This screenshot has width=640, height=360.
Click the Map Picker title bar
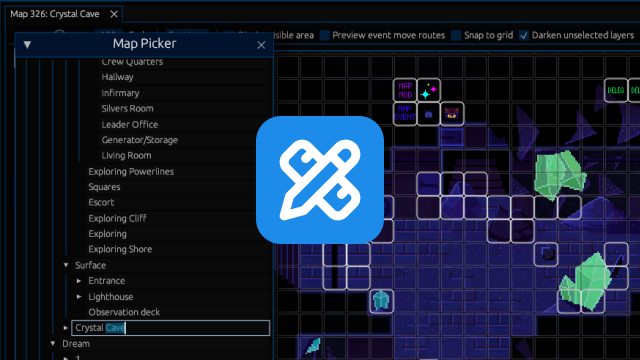[x=144, y=44]
